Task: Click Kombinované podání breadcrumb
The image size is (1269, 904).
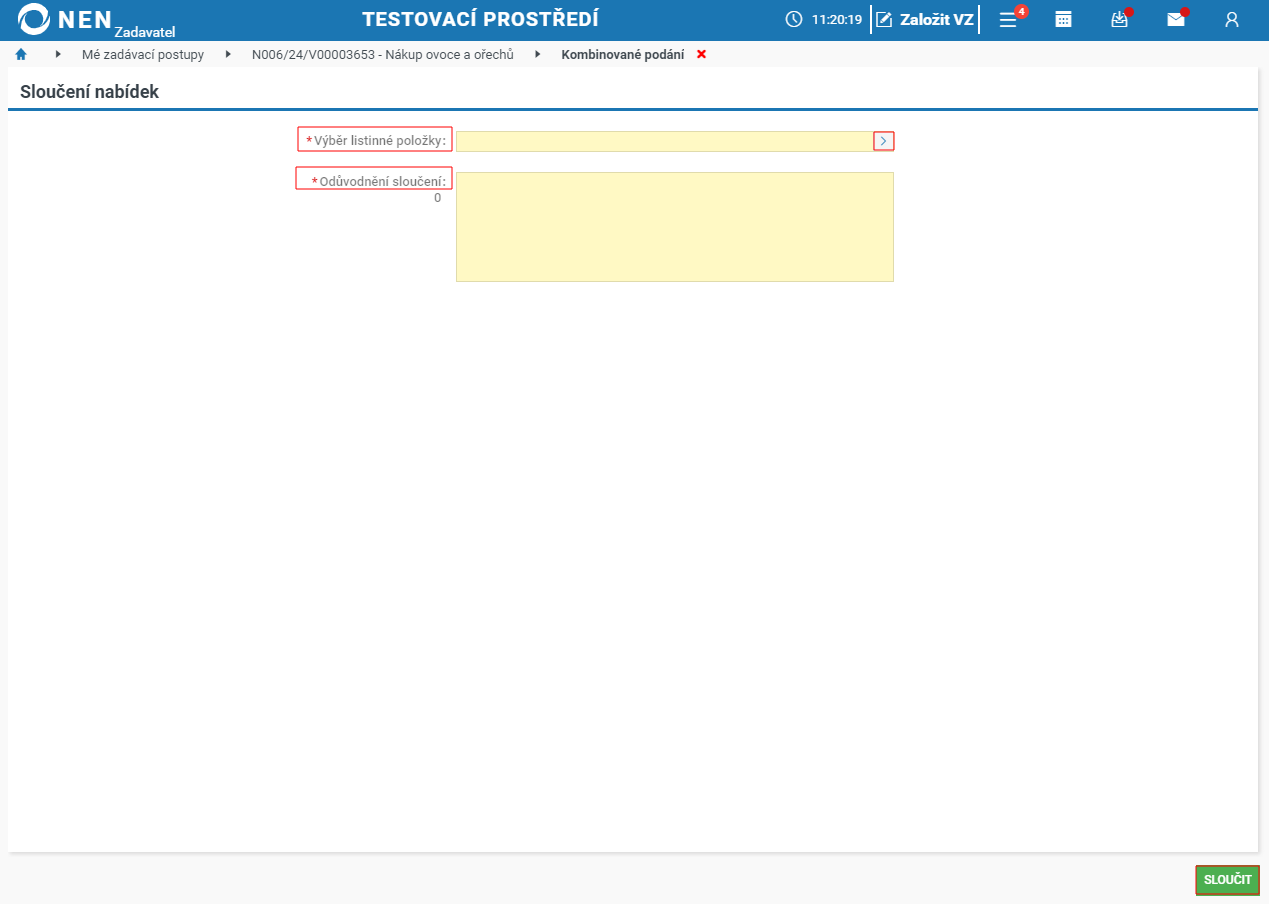Action: [623, 54]
